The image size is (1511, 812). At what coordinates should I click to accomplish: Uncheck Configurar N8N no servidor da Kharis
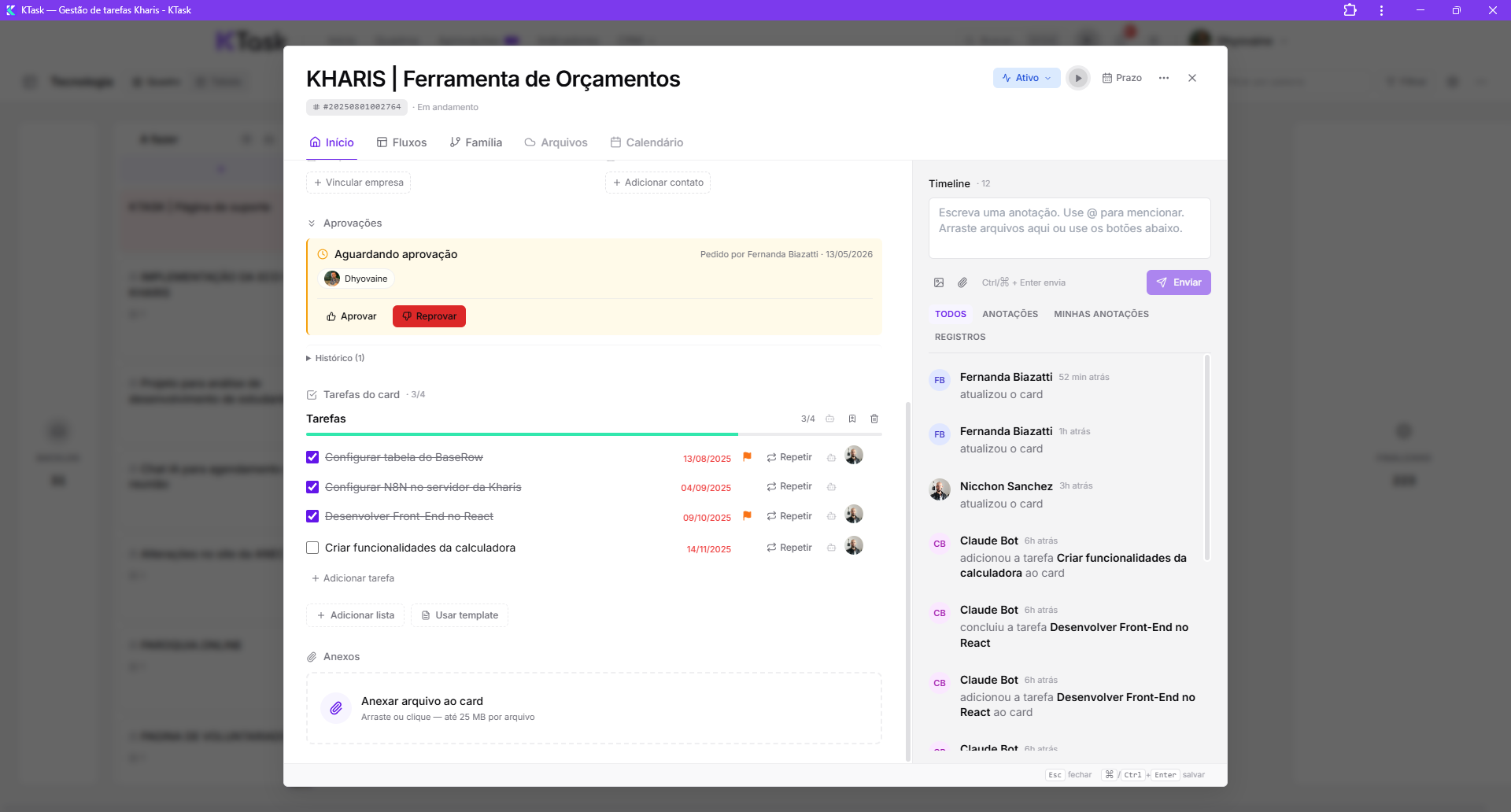pos(312,487)
